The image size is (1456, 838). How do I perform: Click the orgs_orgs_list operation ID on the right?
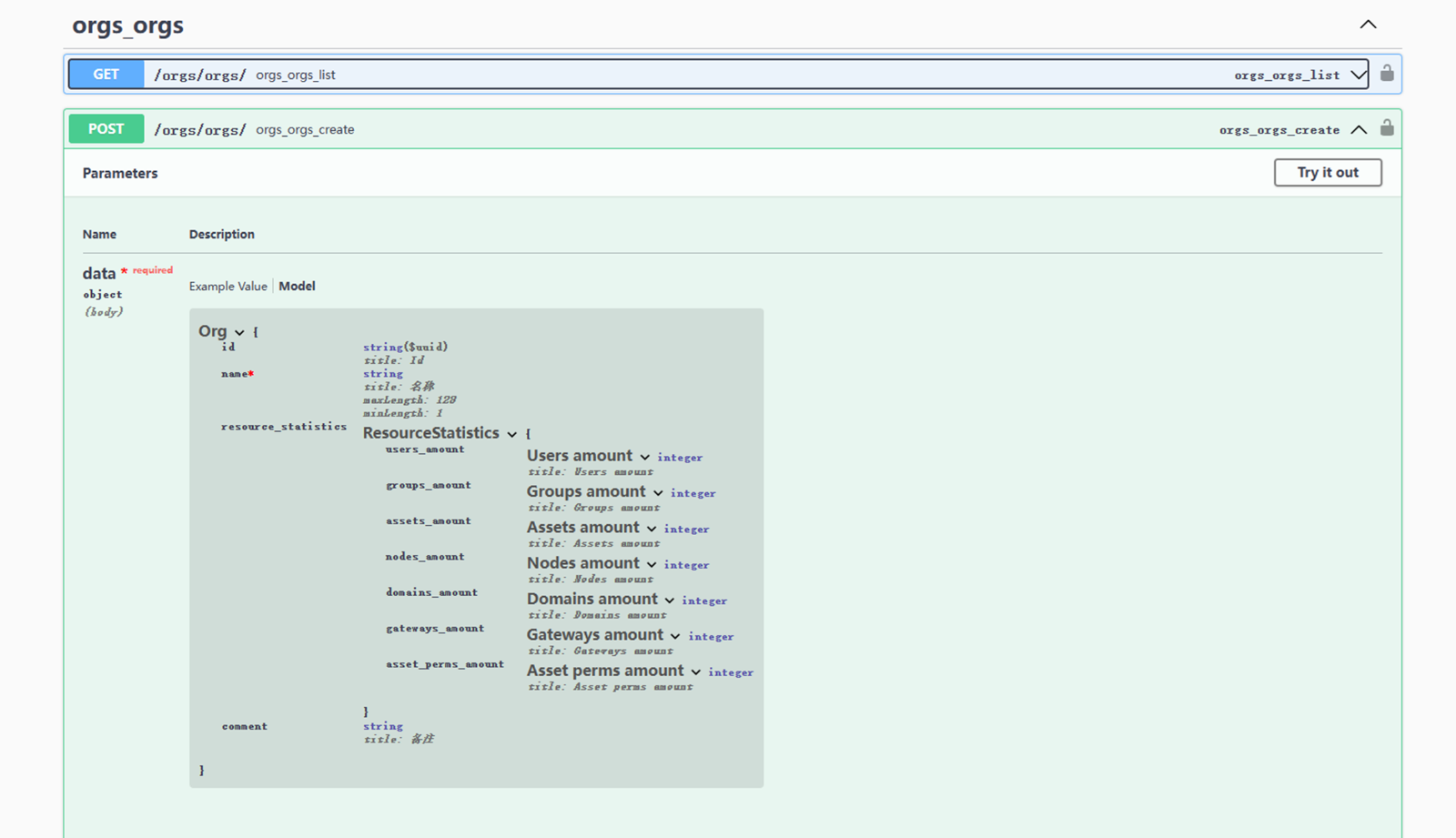(1287, 75)
